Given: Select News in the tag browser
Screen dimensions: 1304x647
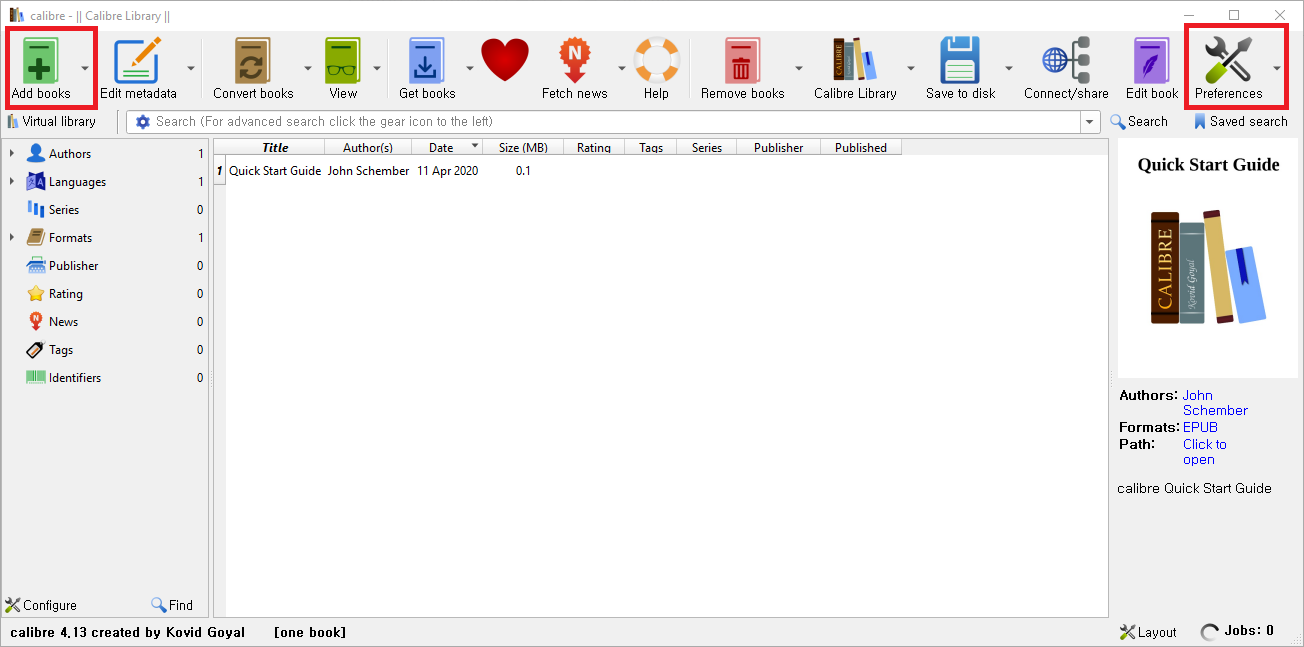Looking at the screenshot, I should coord(63,322).
